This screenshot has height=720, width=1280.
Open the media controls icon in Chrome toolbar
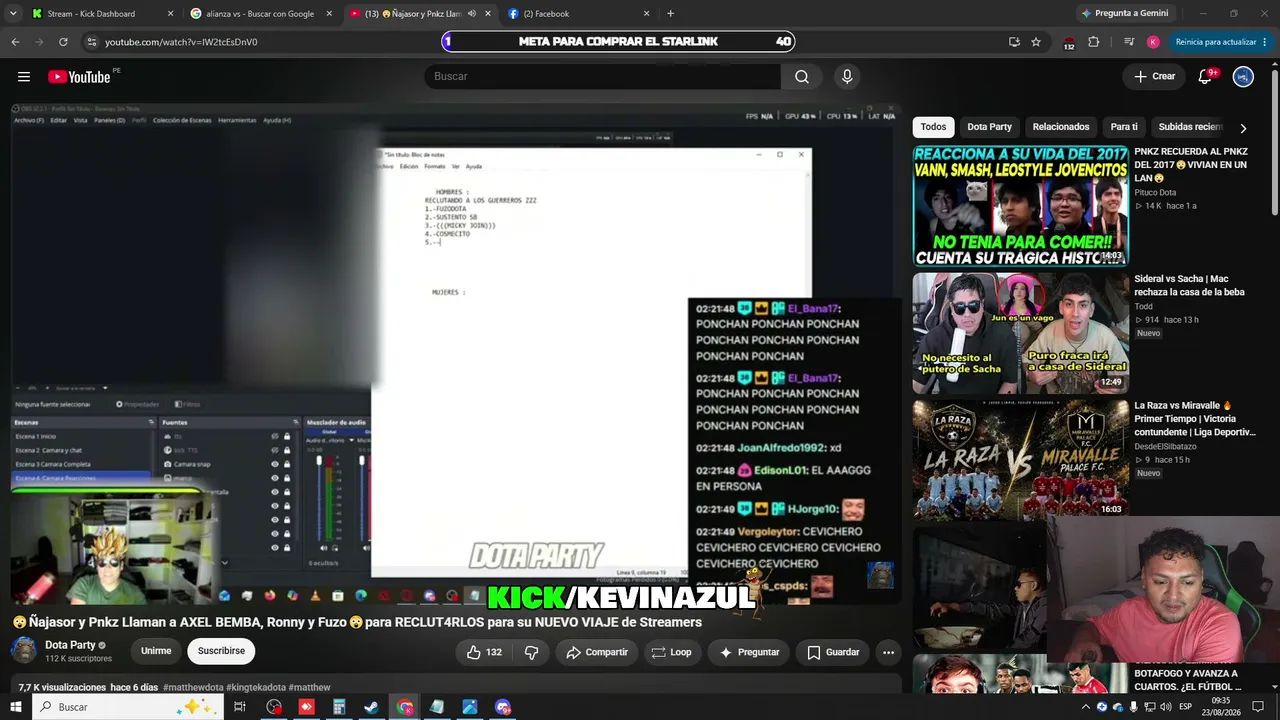(x=1129, y=42)
